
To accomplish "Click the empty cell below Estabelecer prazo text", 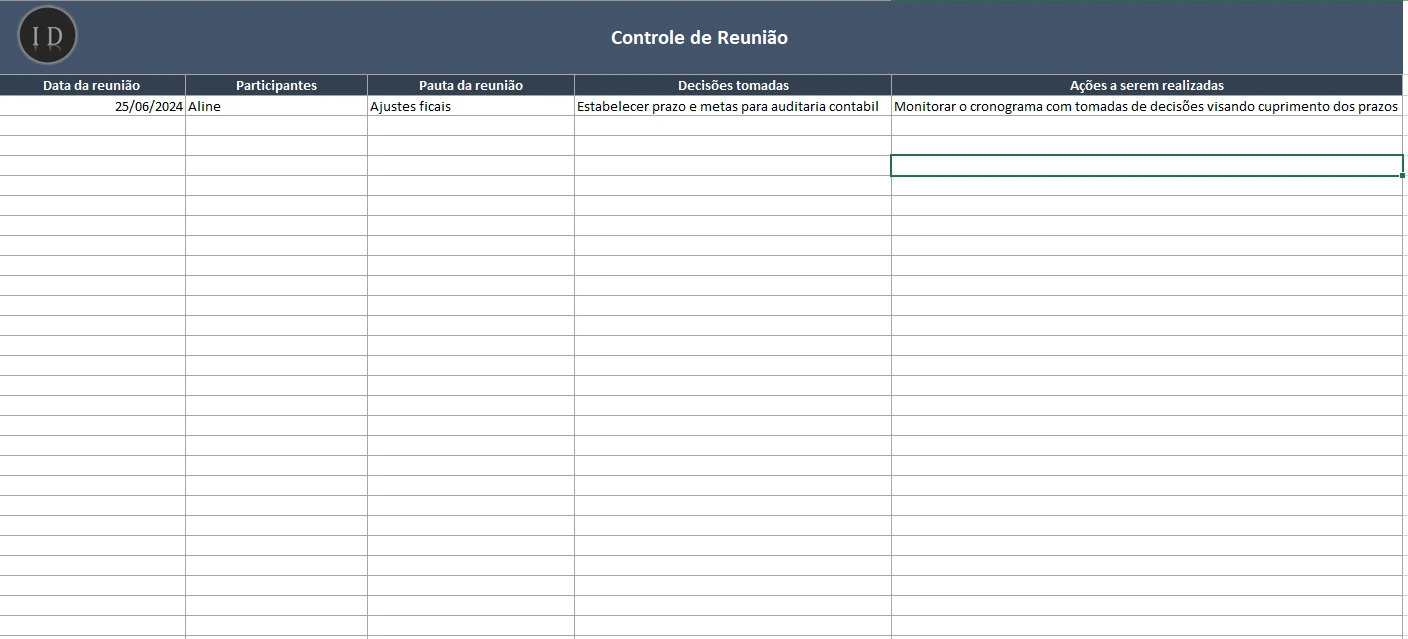I will tap(732, 126).
